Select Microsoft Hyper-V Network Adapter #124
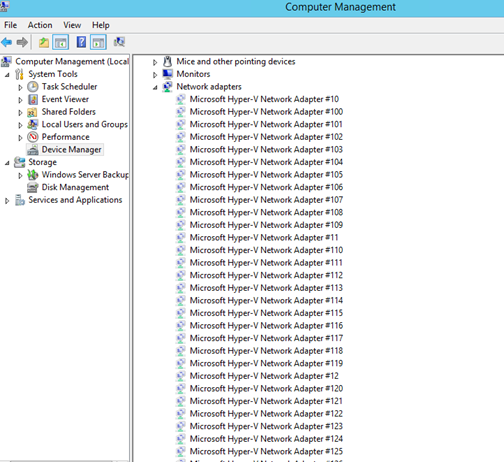 [x=266, y=439]
